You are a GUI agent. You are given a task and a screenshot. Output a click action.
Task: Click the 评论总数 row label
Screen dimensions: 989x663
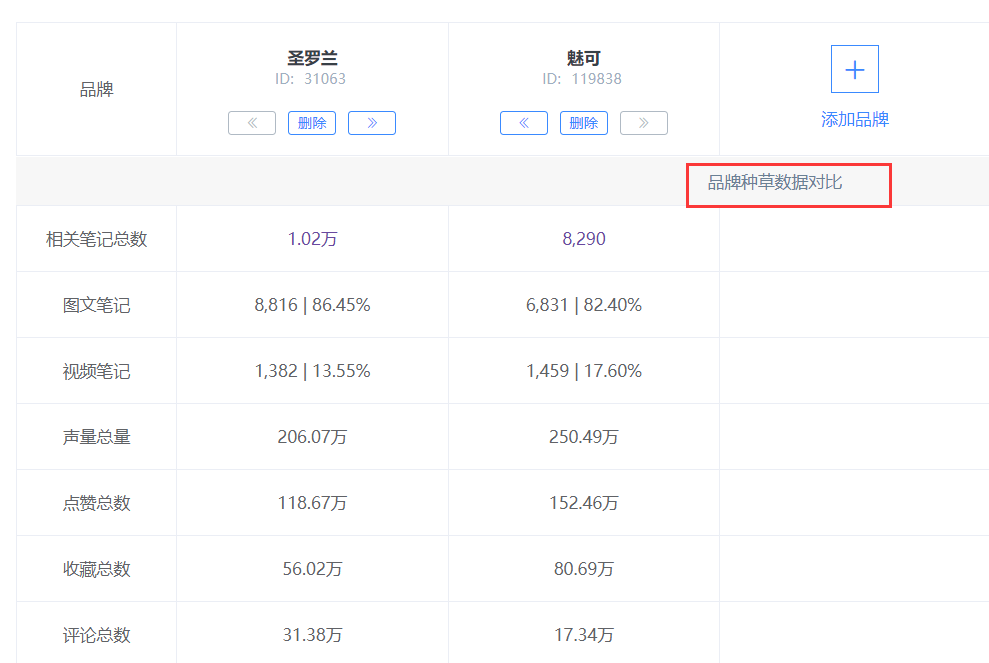click(97, 635)
